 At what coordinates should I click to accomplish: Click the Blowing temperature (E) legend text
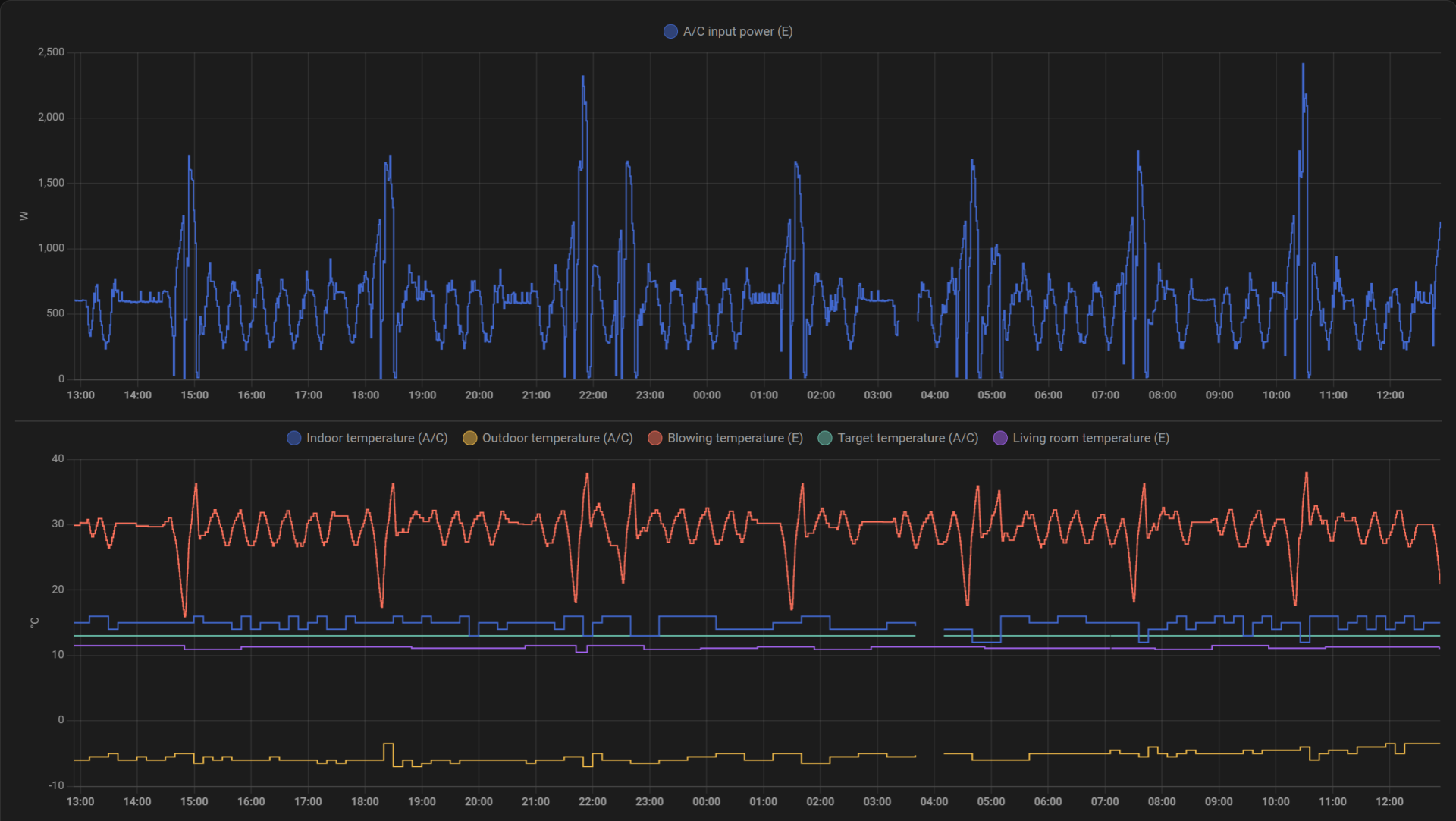pyautogui.click(x=735, y=438)
